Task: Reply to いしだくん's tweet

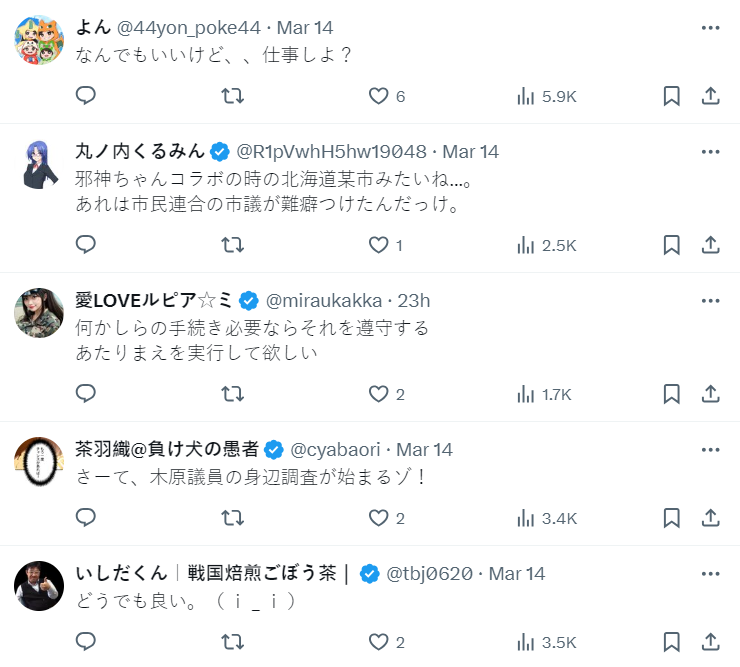Action: pos(86,642)
